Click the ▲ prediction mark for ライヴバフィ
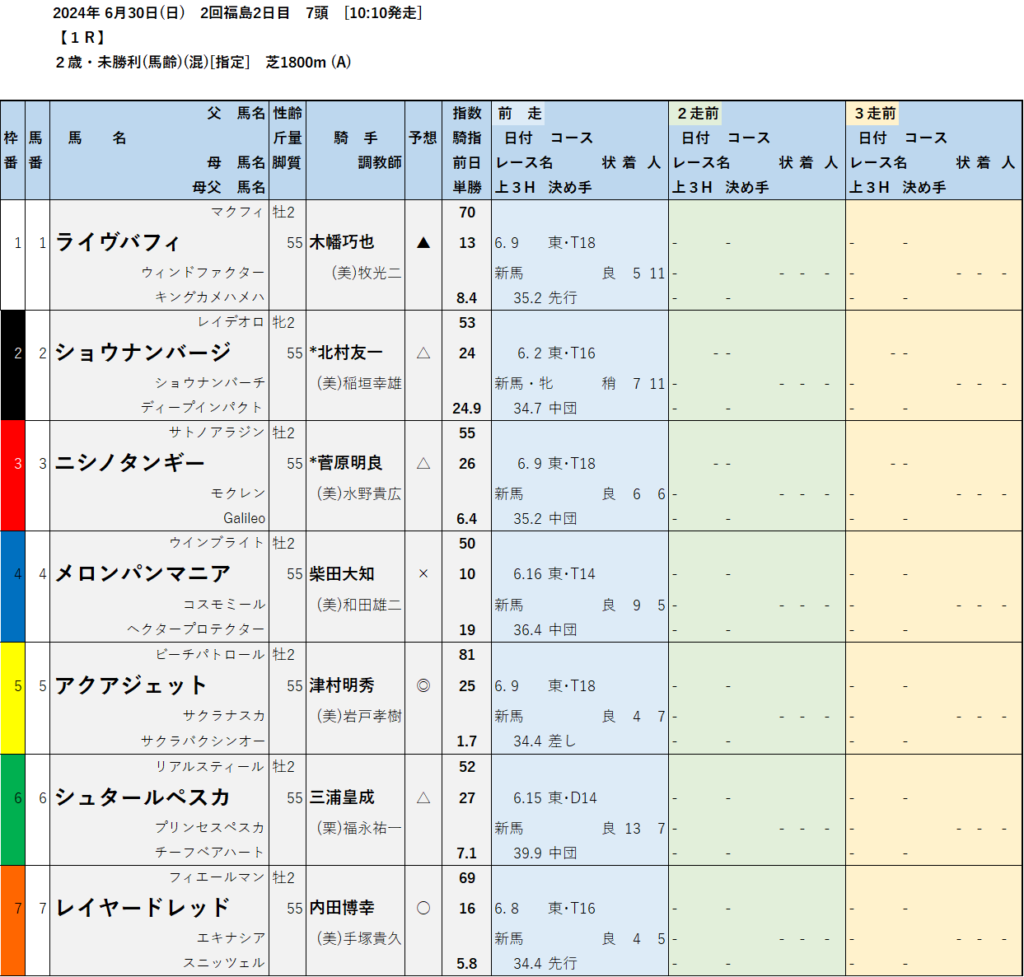1024x977 pixels. pyautogui.click(x=423, y=243)
